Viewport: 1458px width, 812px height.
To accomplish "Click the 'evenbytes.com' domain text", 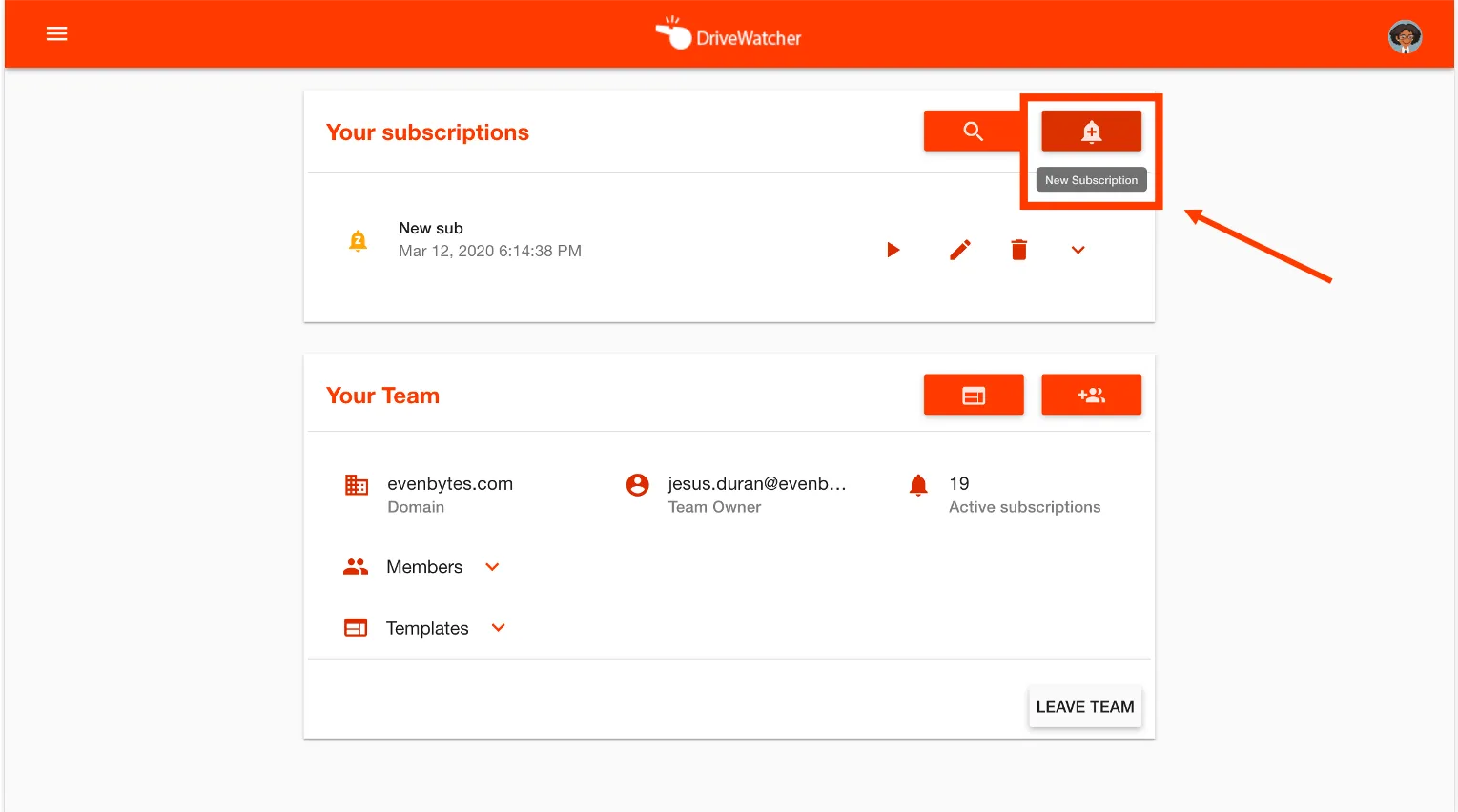I will point(450,484).
